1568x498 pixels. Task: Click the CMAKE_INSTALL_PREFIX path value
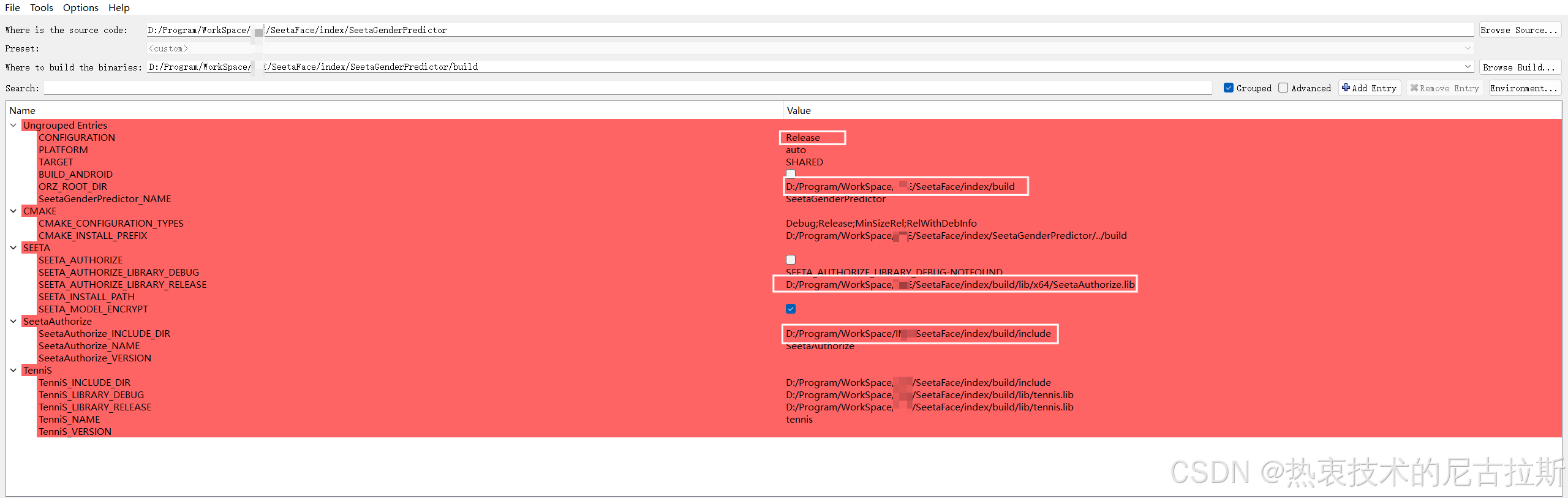[x=956, y=235]
